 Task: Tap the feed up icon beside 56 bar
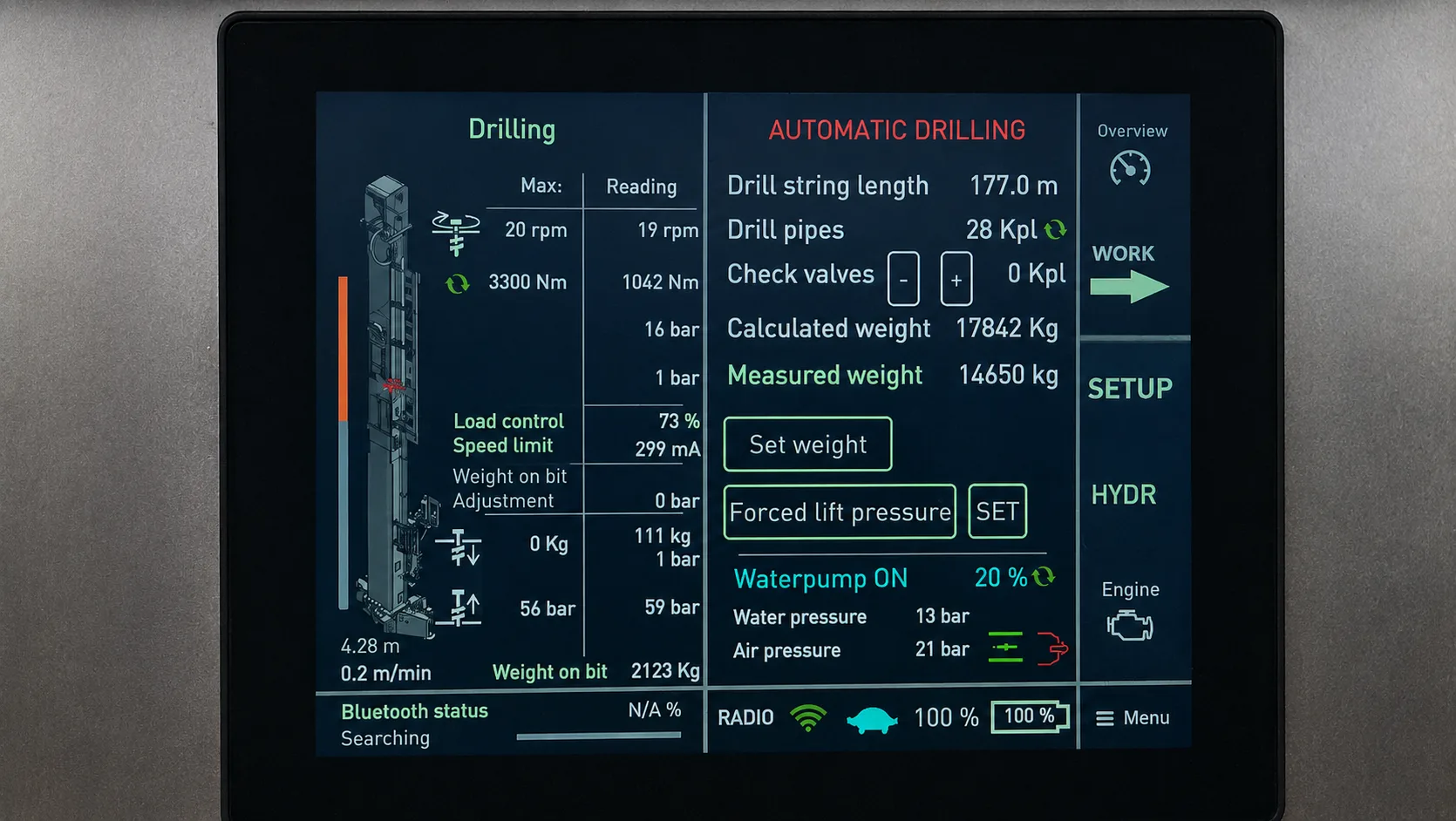pyautogui.click(x=459, y=608)
